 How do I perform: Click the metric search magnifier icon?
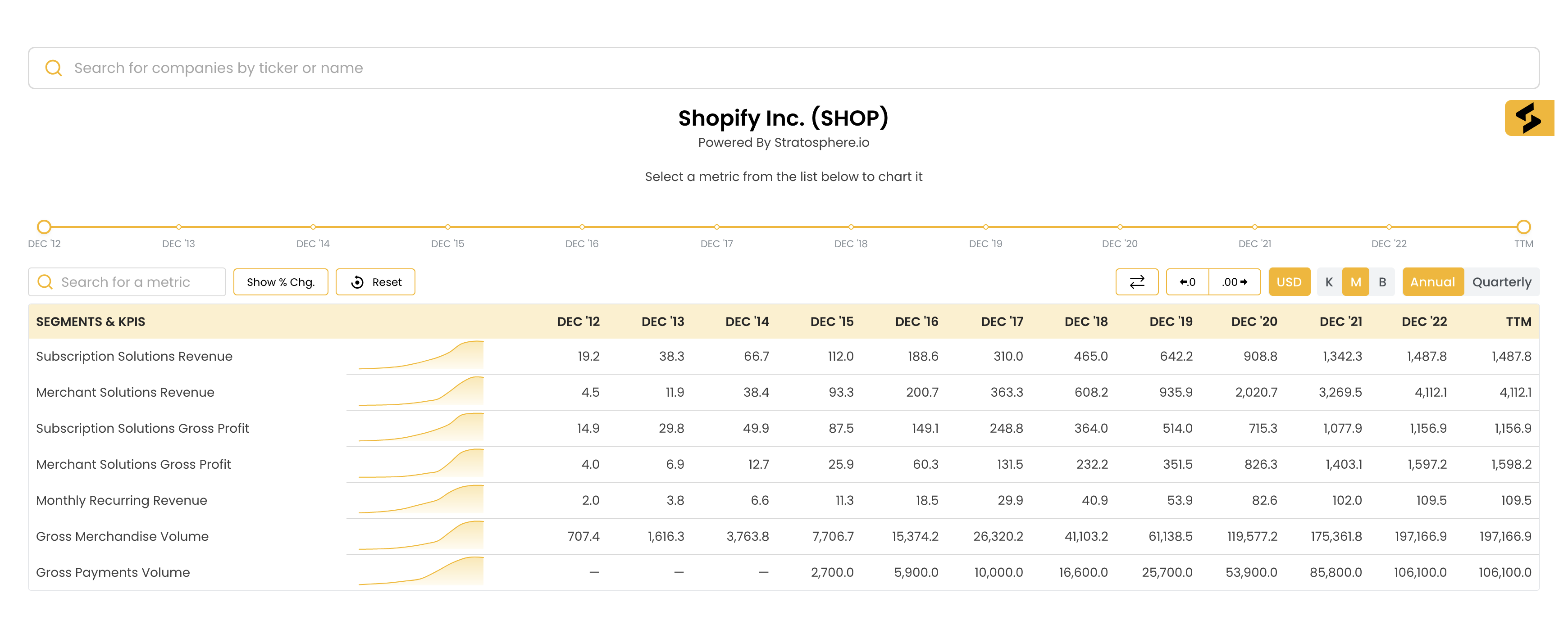pyautogui.click(x=45, y=282)
